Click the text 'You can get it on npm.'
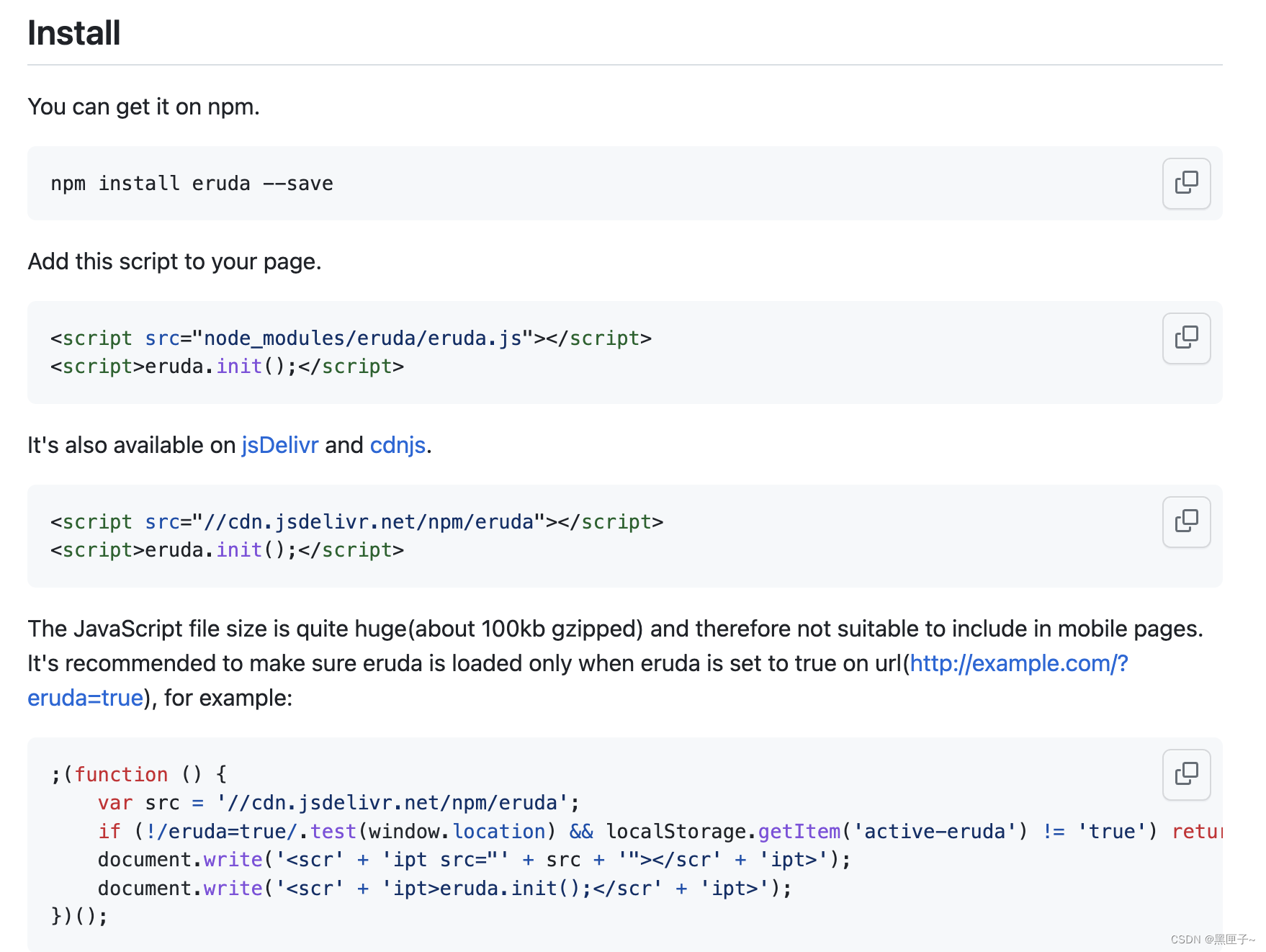 143,107
